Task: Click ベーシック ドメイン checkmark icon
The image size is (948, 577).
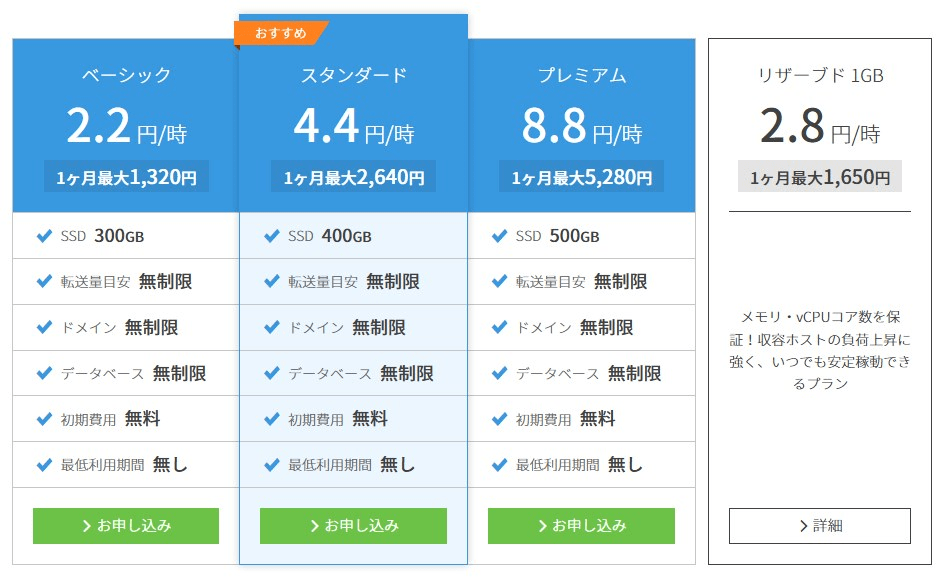Action: pos(44,327)
